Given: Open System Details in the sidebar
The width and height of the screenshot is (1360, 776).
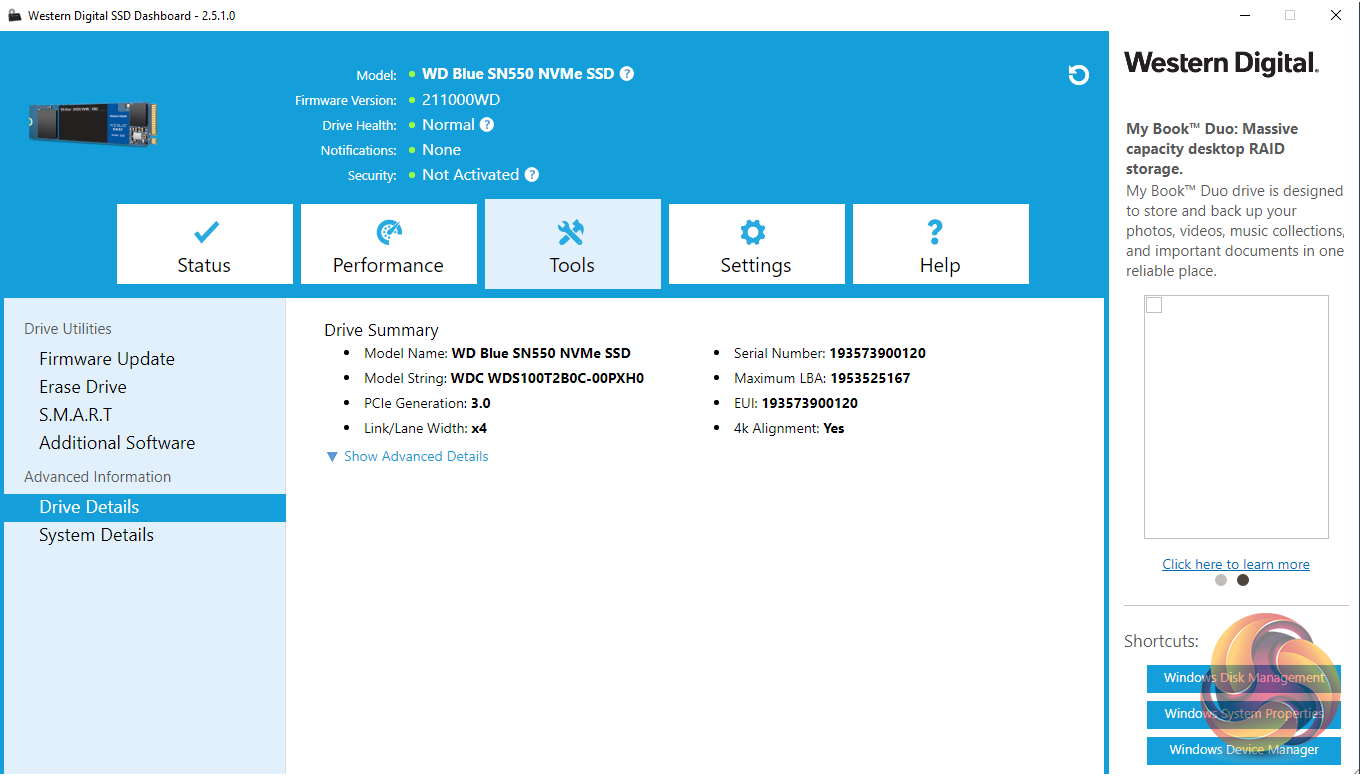Looking at the screenshot, I should [x=96, y=535].
